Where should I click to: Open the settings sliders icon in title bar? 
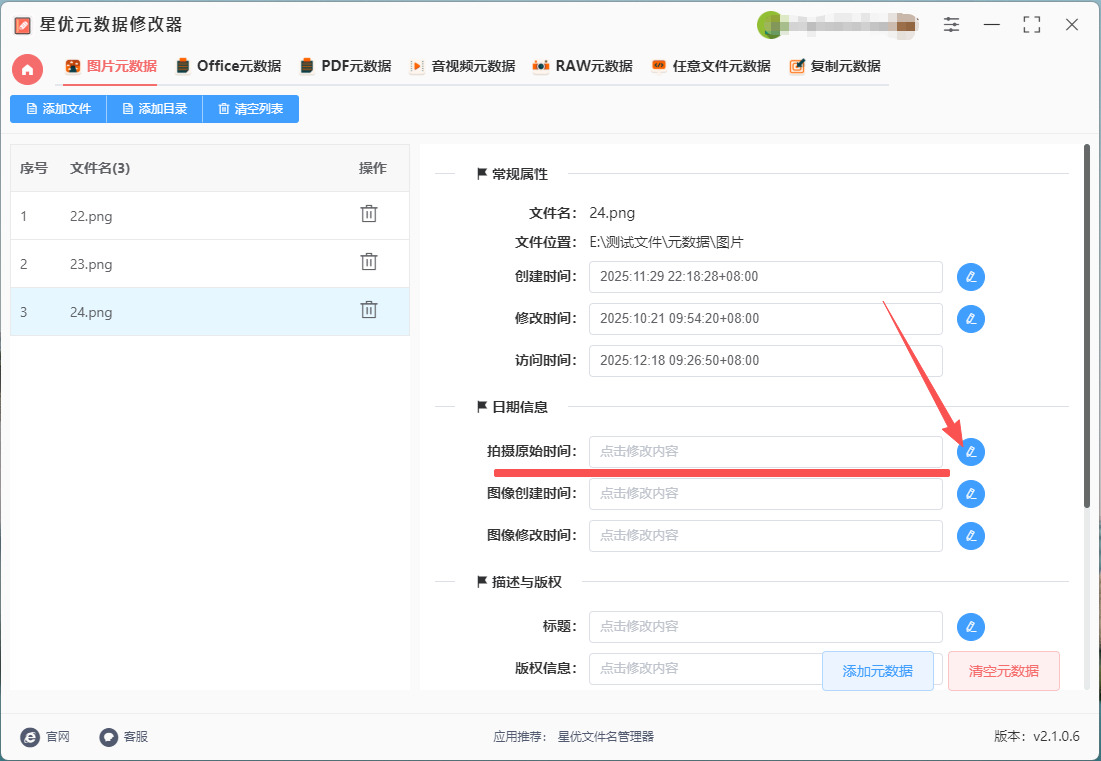951,25
